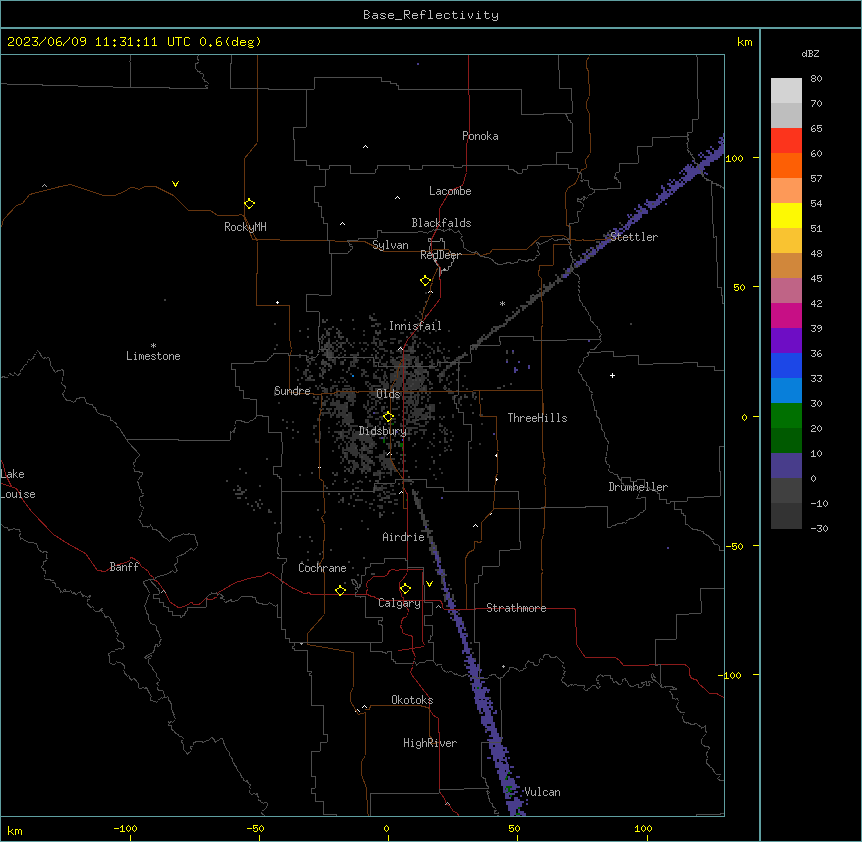Select the RockyMH label
862x842 pixels.
tap(245, 227)
